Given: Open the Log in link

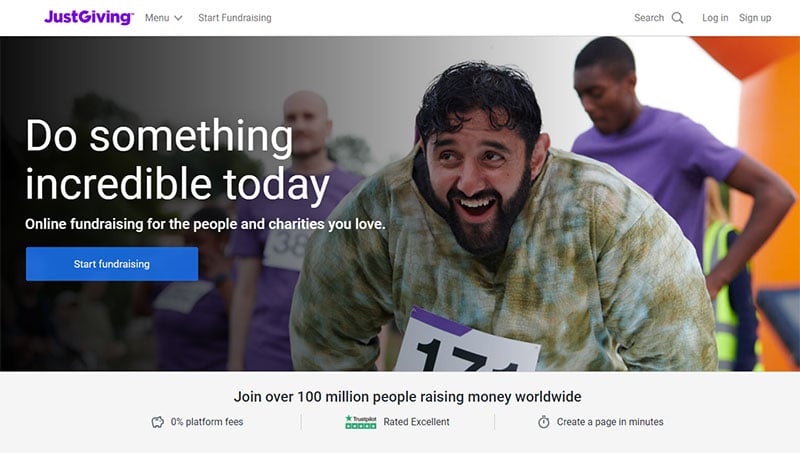Looking at the screenshot, I should tap(715, 18).
